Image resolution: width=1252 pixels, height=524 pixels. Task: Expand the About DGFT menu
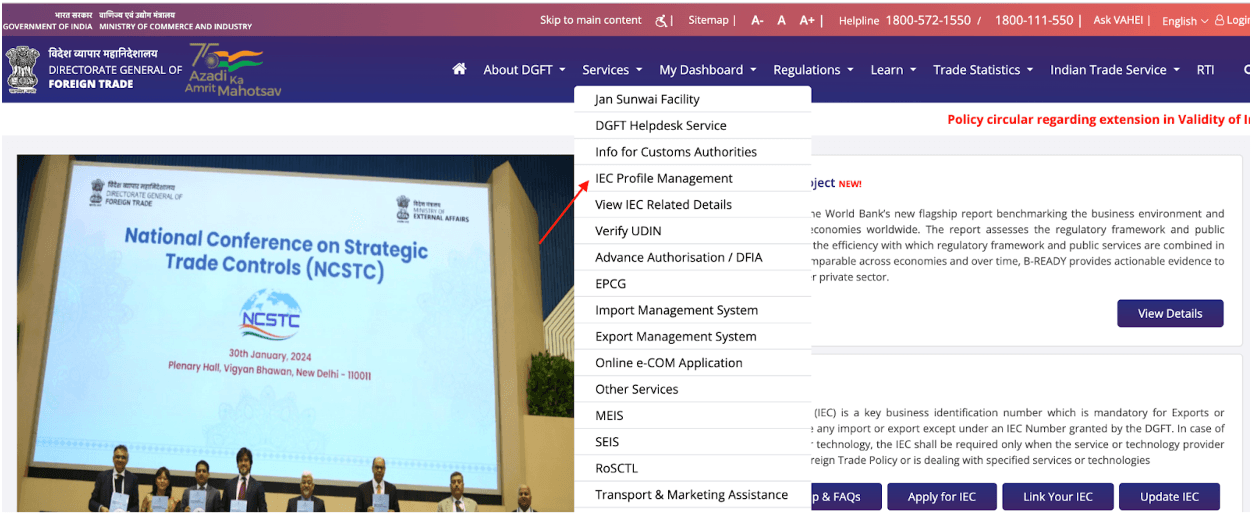click(x=524, y=70)
